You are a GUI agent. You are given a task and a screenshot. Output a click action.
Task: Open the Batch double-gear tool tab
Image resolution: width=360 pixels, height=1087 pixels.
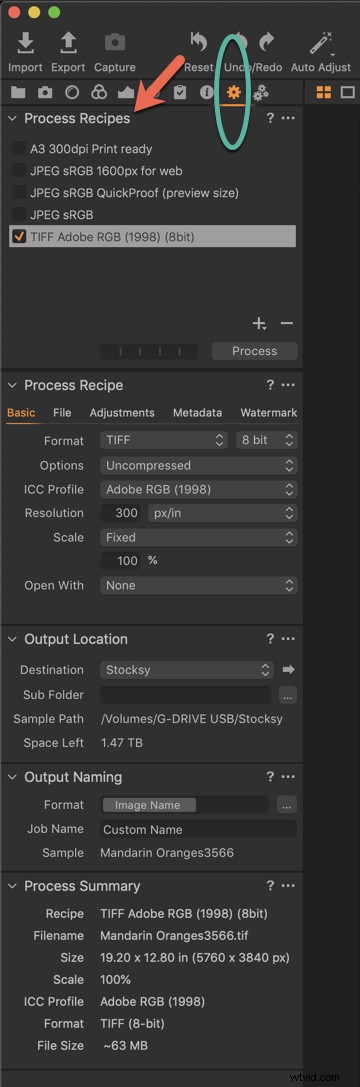(x=261, y=92)
